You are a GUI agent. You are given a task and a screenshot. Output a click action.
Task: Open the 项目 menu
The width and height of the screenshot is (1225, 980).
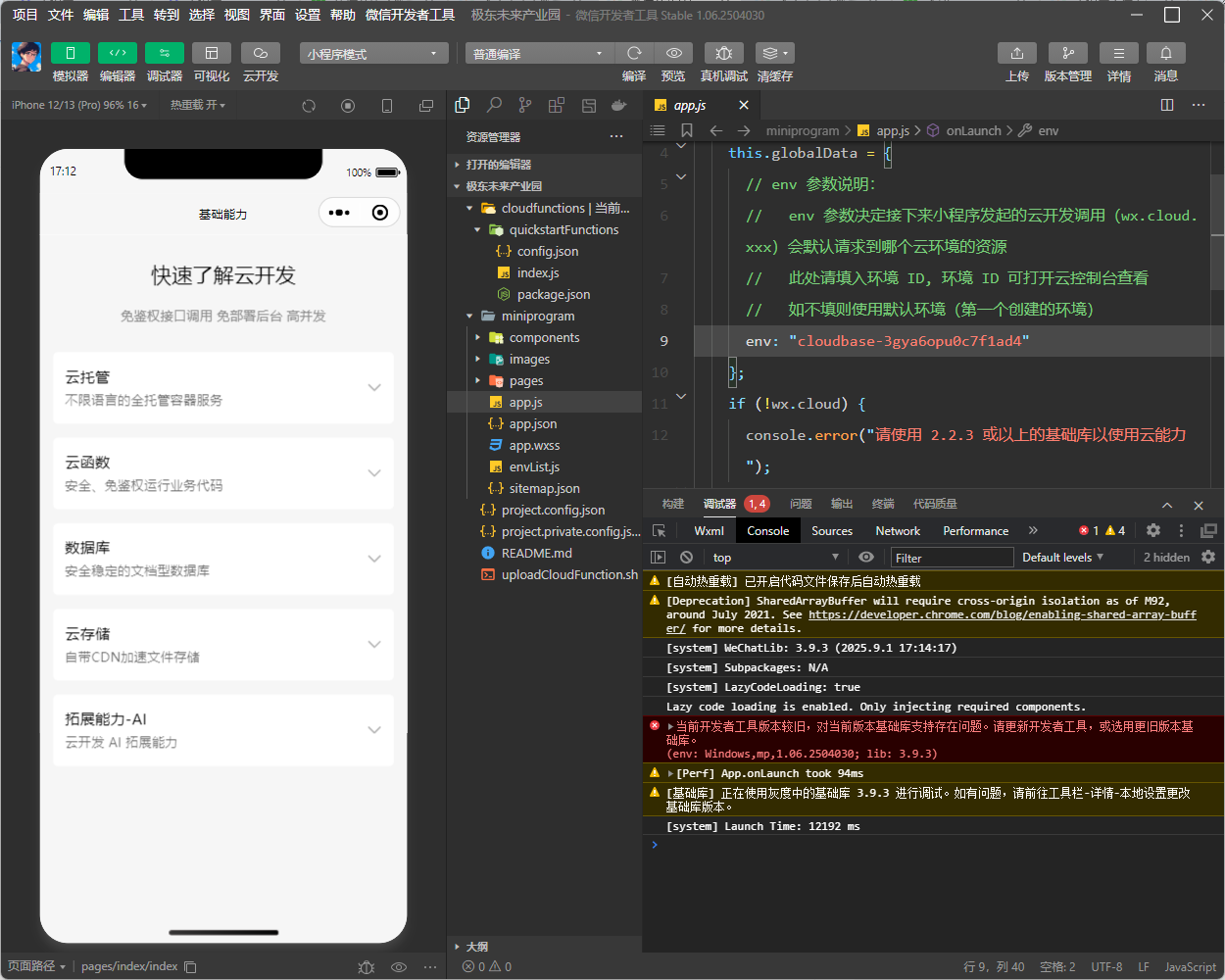(24, 15)
